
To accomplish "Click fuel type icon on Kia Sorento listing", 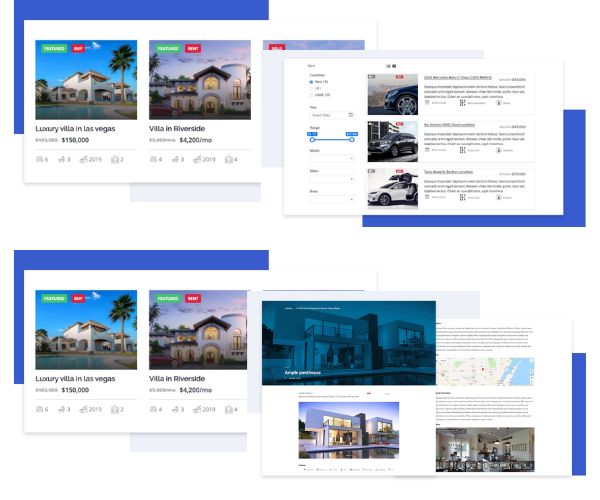I will pos(499,151).
